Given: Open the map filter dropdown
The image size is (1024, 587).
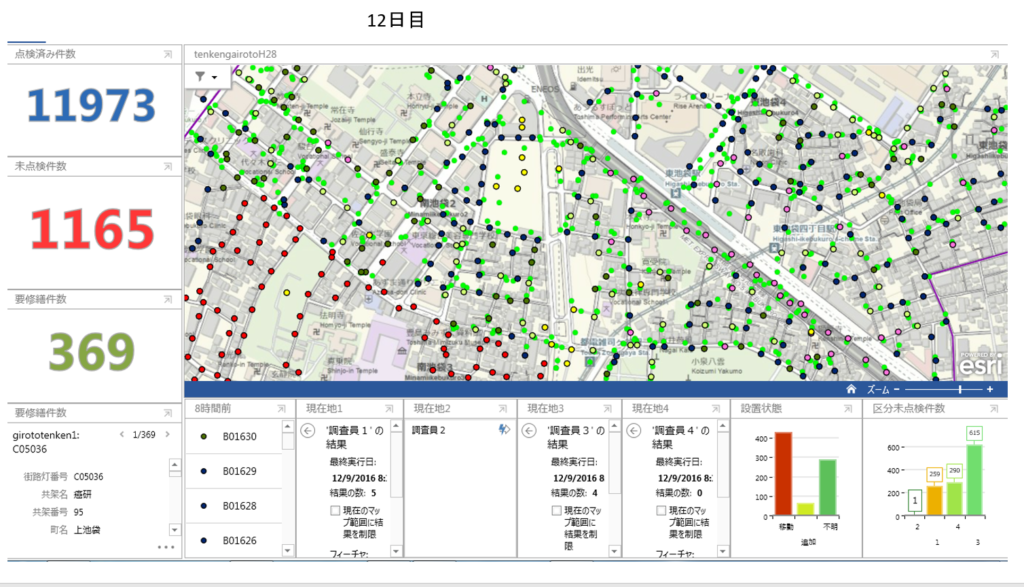Looking at the screenshot, I should click(206, 77).
